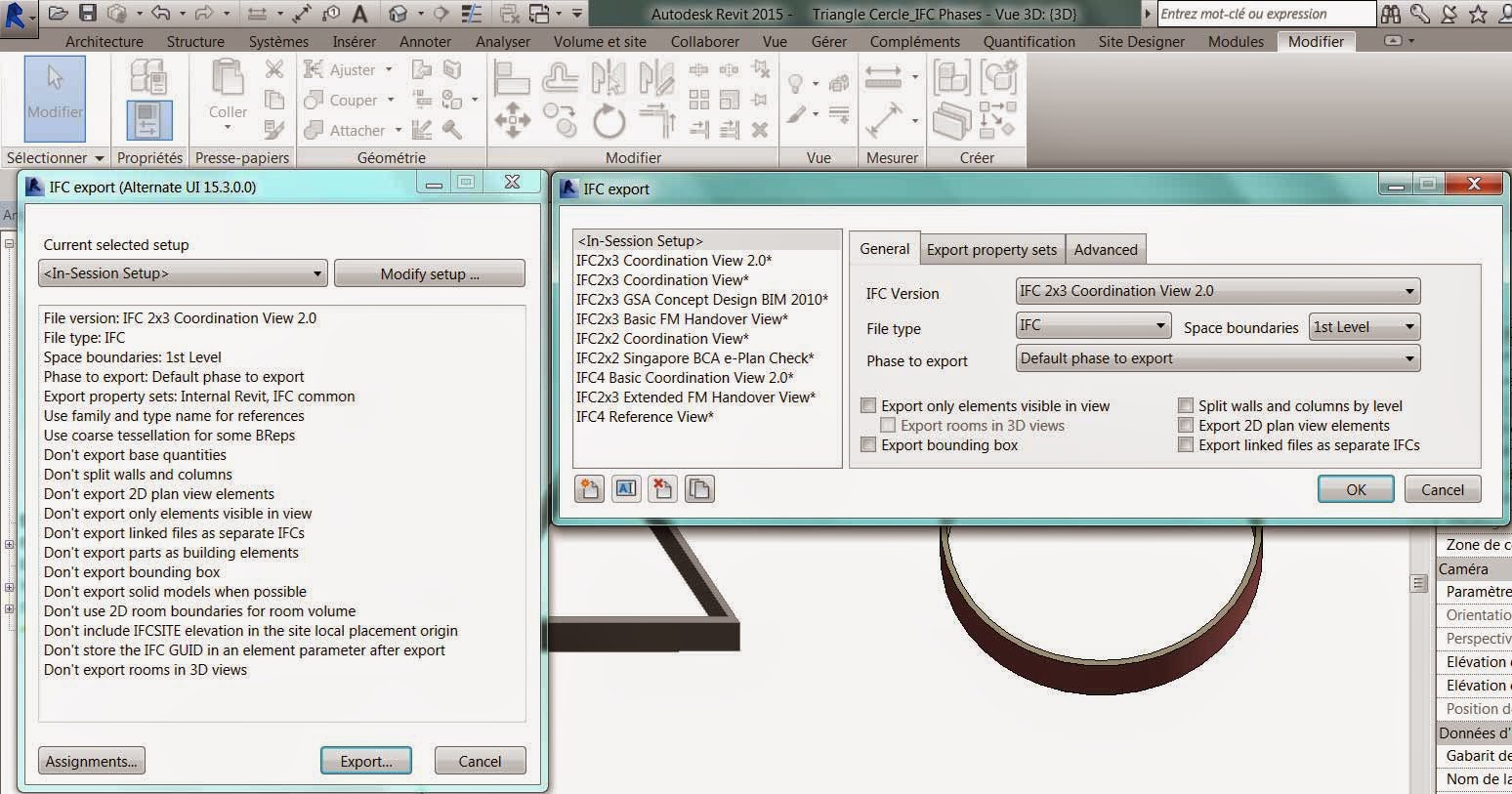Click the rename setup icon
The height and width of the screenshot is (794, 1512).
[x=626, y=488]
